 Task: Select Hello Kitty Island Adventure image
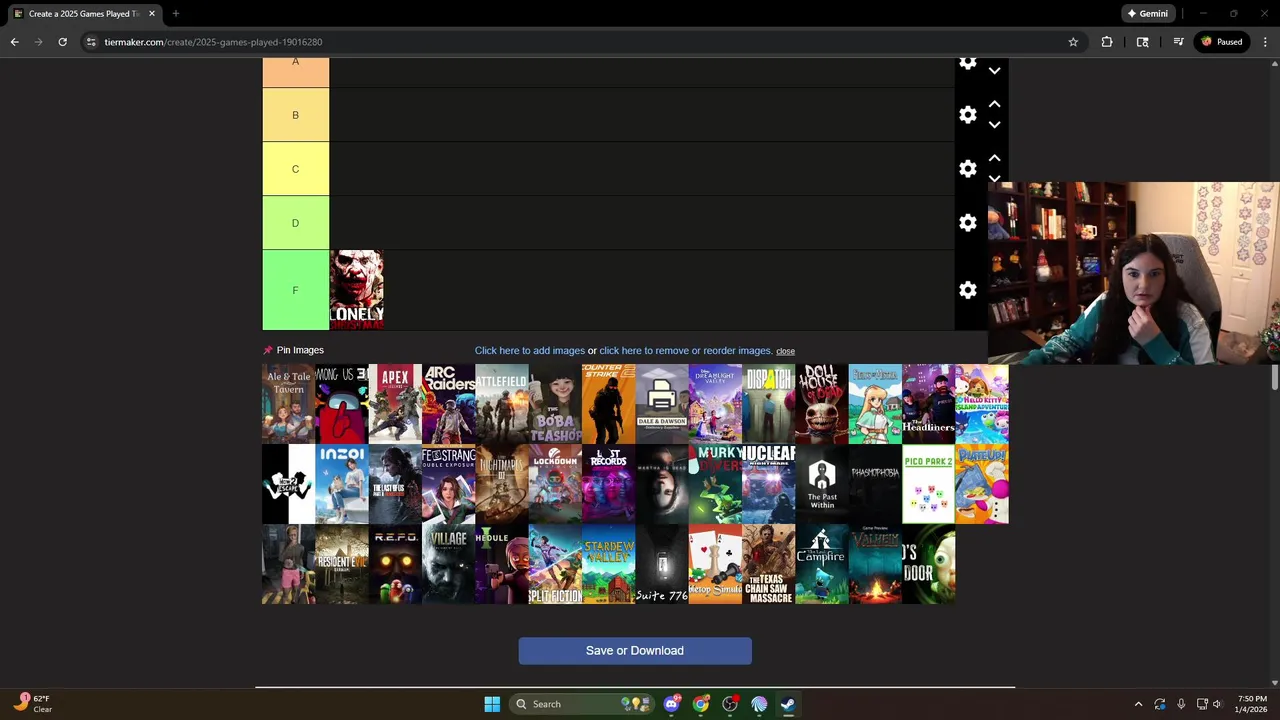point(982,404)
